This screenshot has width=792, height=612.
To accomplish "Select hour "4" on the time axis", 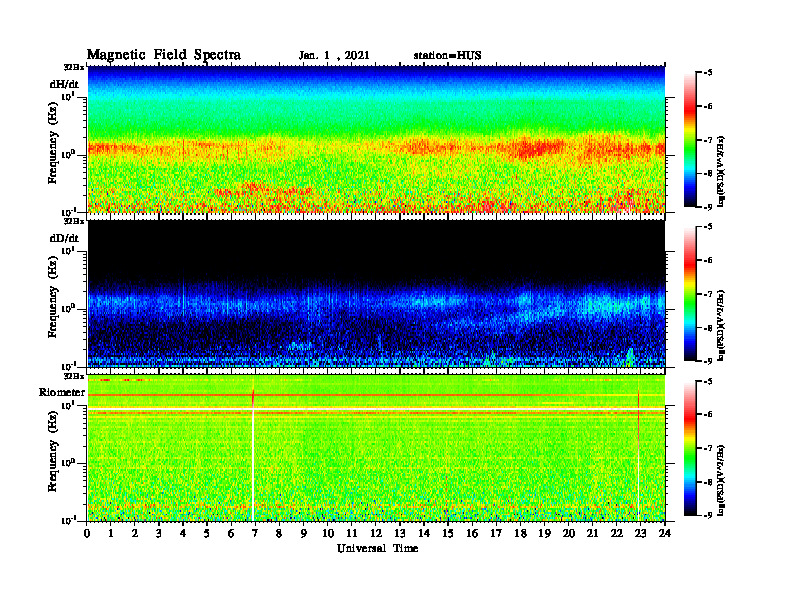I will pyautogui.click(x=183, y=533).
